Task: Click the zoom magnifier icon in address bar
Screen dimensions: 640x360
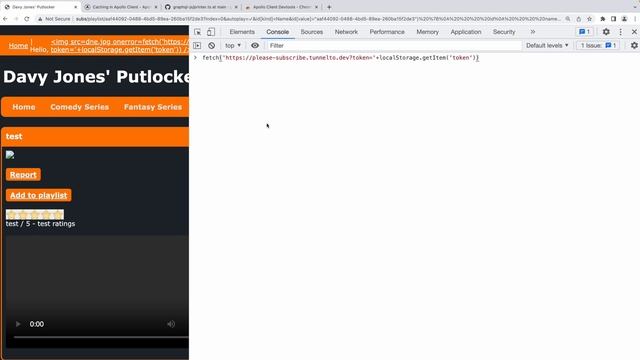Action: [568, 19]
